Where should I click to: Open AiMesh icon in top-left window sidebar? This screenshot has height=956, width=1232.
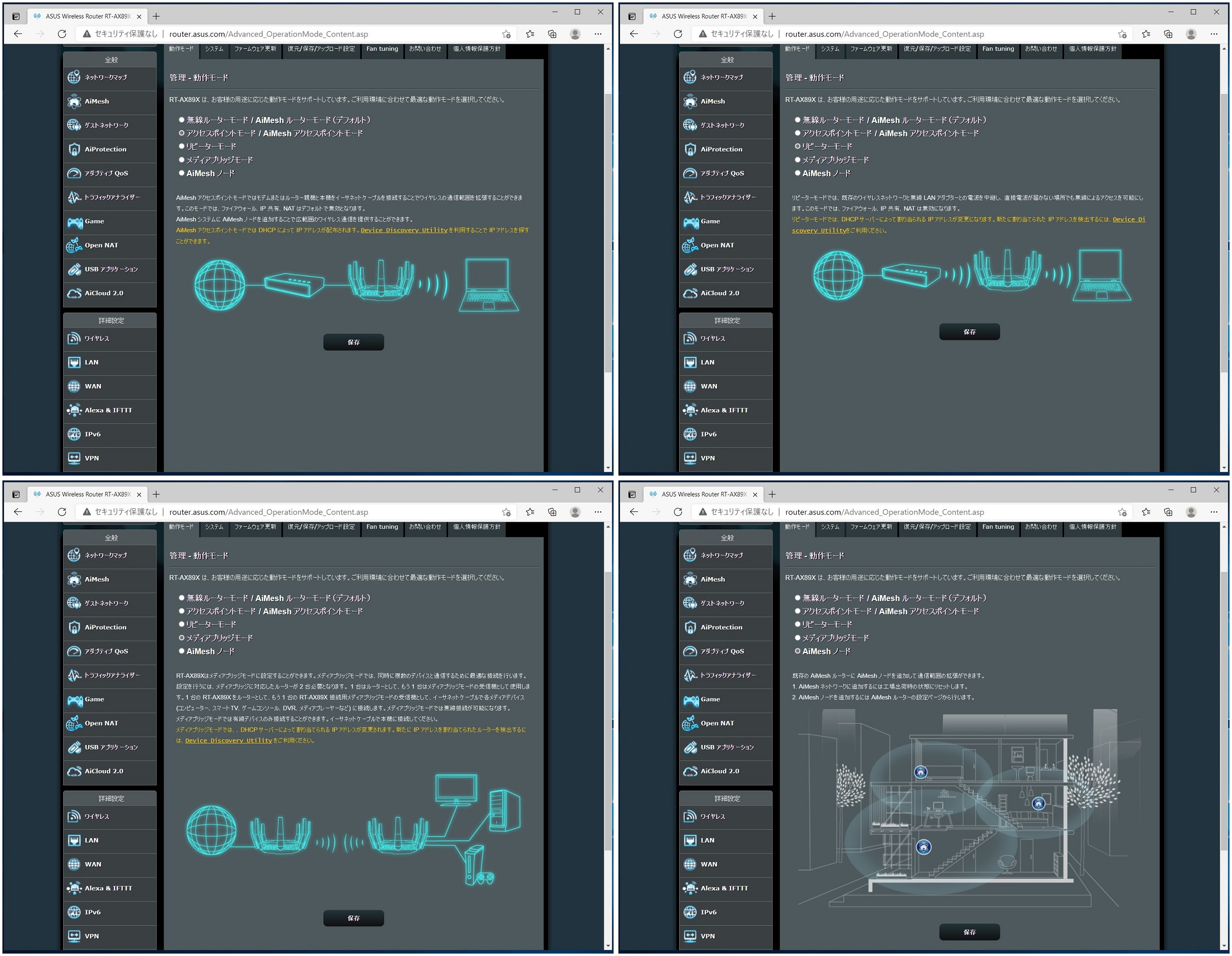pos(74,102)
